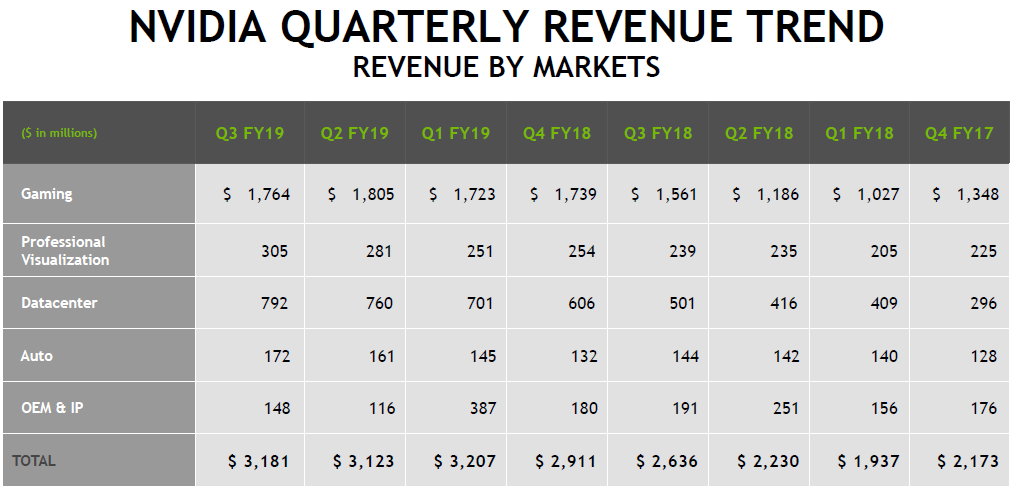Click the OEM & IP value 148

[x=277, y=409]
